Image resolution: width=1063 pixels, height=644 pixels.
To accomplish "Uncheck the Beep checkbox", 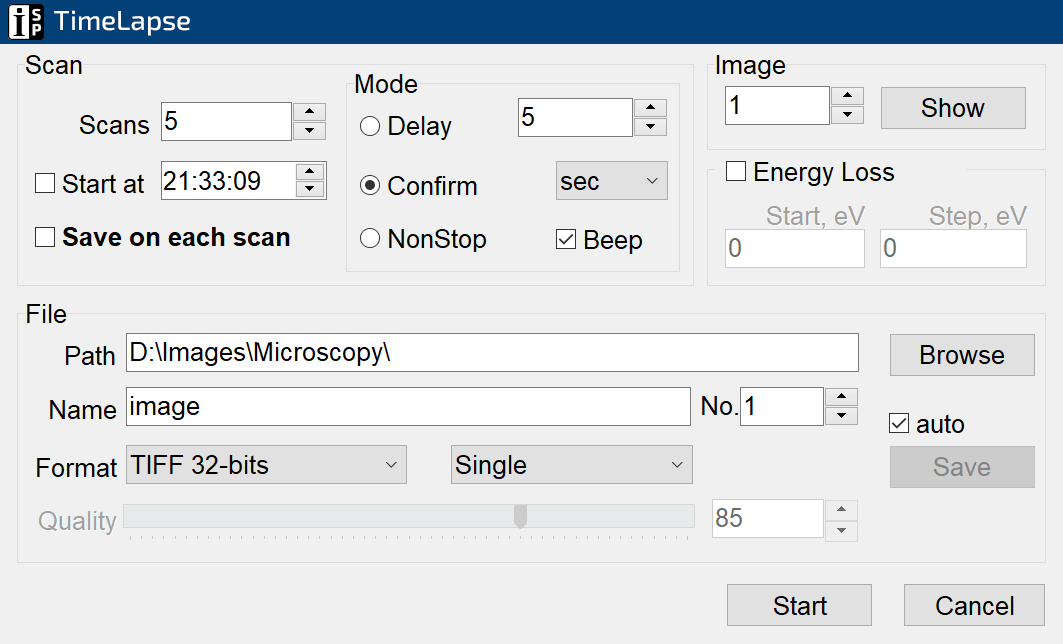I will [566, 240].
